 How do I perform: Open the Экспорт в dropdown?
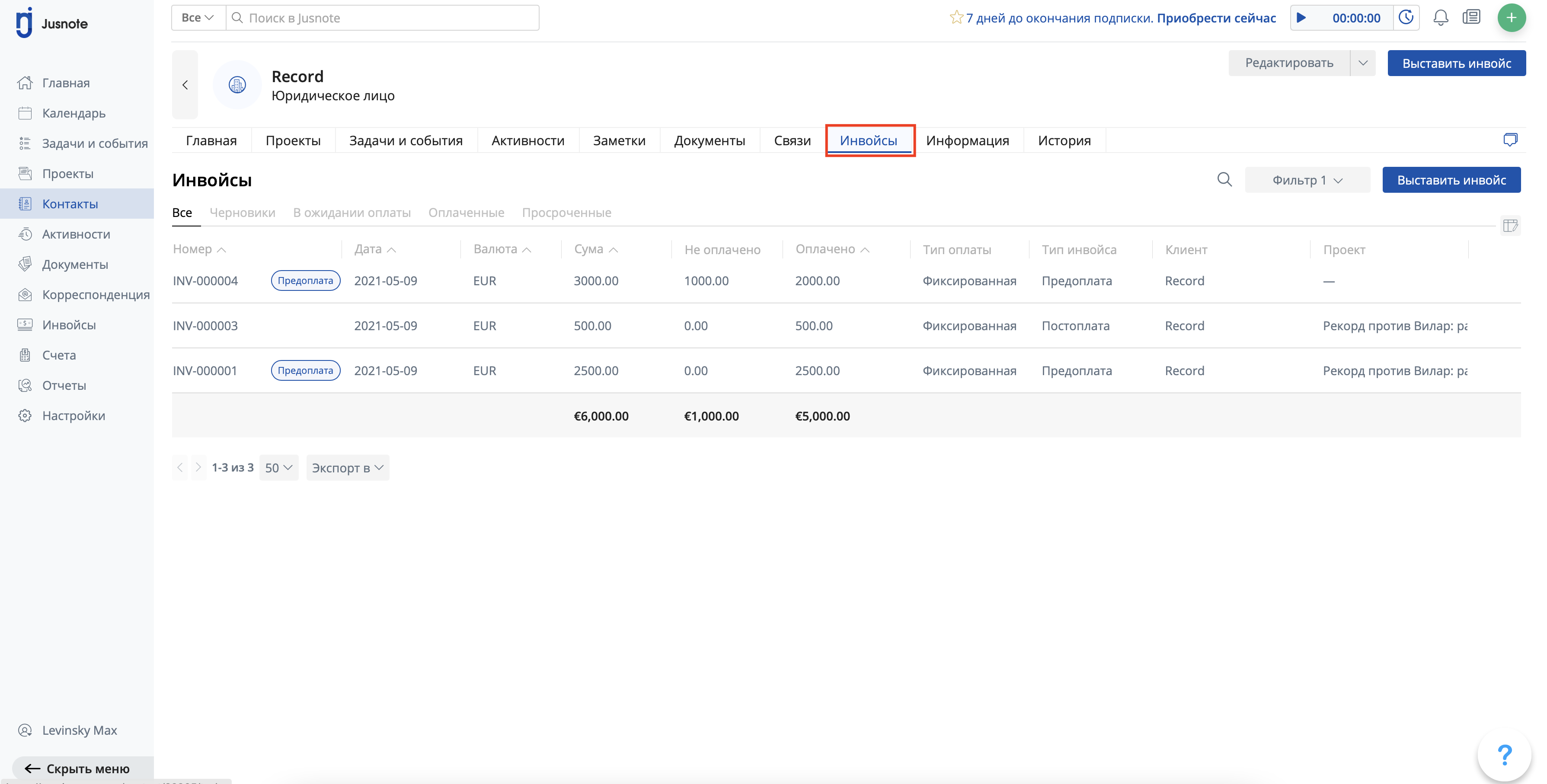click(348, 468)
